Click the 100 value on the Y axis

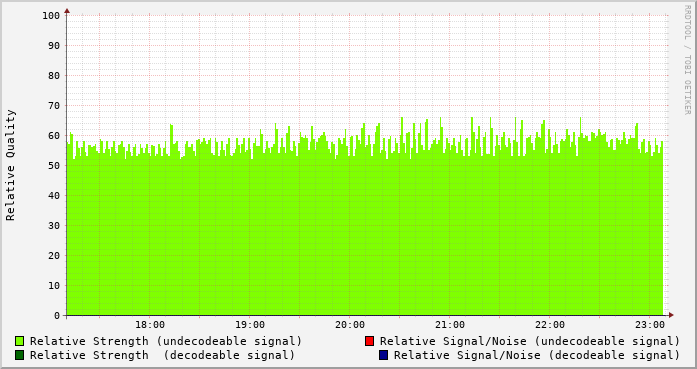tap(51, 16)
